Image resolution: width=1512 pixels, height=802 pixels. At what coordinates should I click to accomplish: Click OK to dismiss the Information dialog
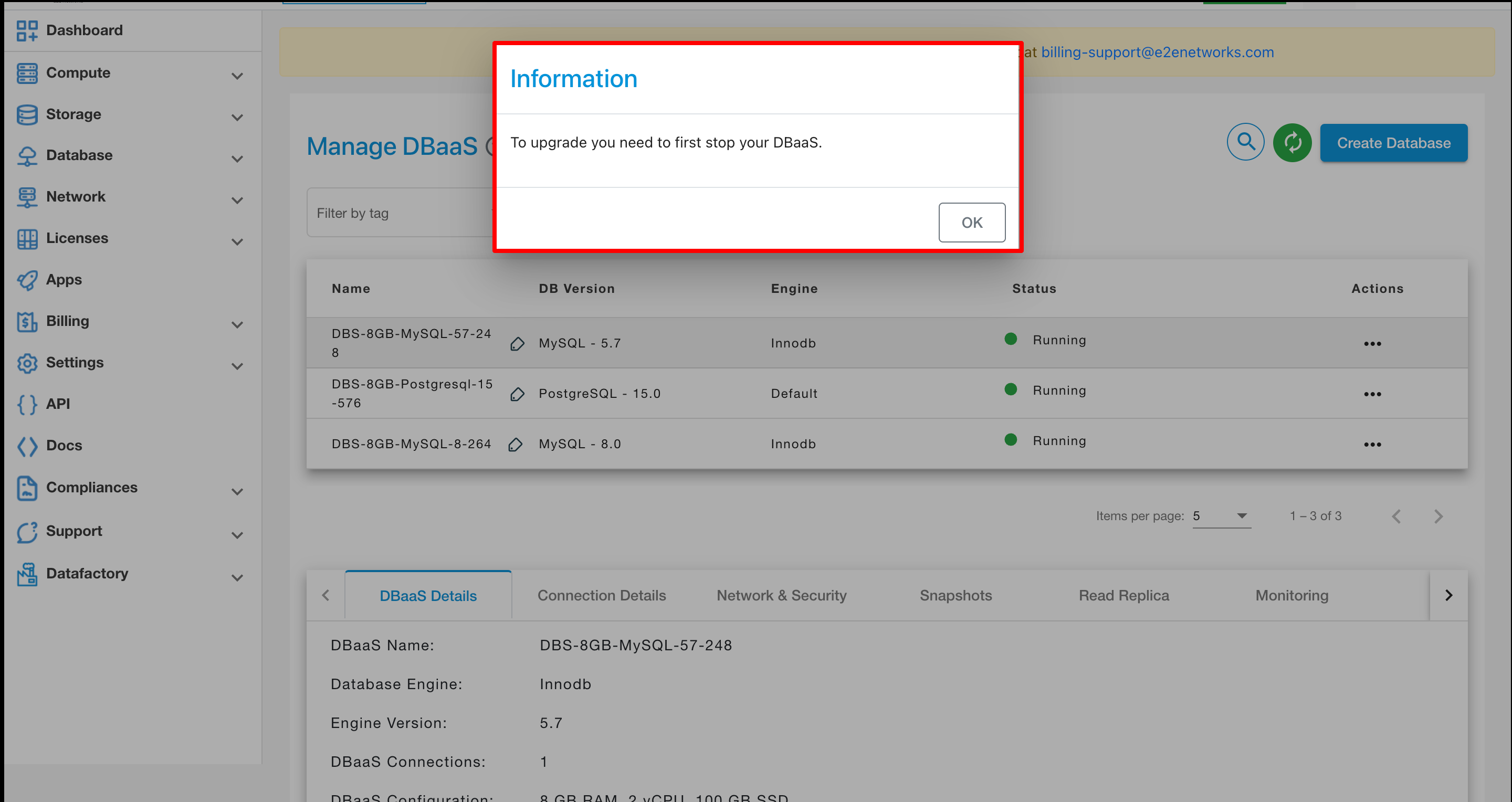click(971, 222)
